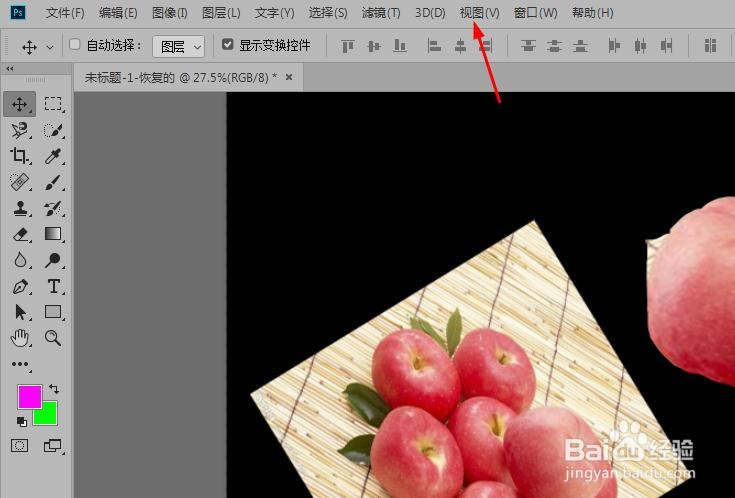Align top edges button
Image resolution: width=735 pixels, height=498 pixels.
(x=348, y=46)
